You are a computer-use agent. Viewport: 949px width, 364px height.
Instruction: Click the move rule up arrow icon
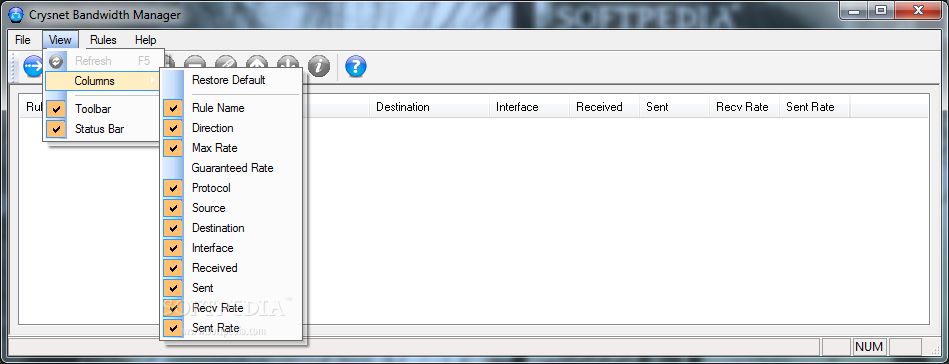click(x=257, y=65)
